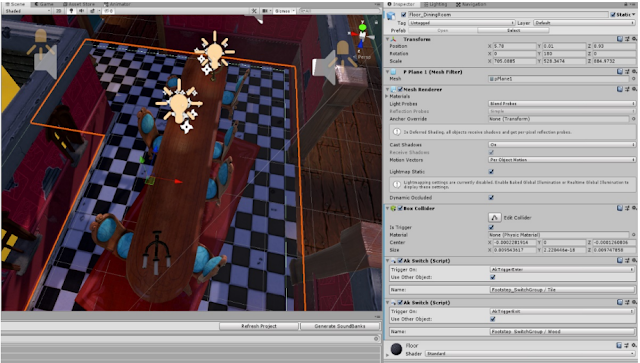Expand the Materials foldout

387,96
